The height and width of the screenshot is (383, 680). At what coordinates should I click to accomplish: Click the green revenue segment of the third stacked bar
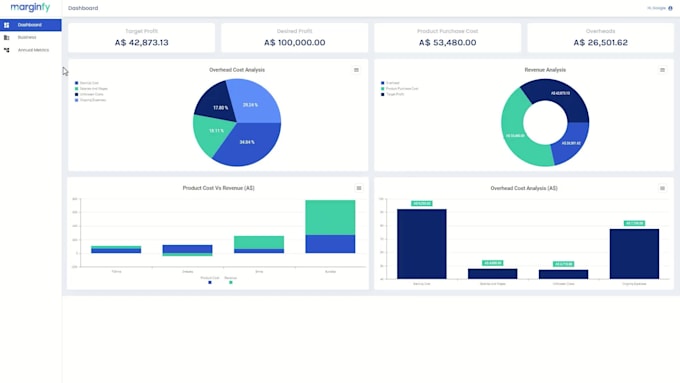[259, 242]
